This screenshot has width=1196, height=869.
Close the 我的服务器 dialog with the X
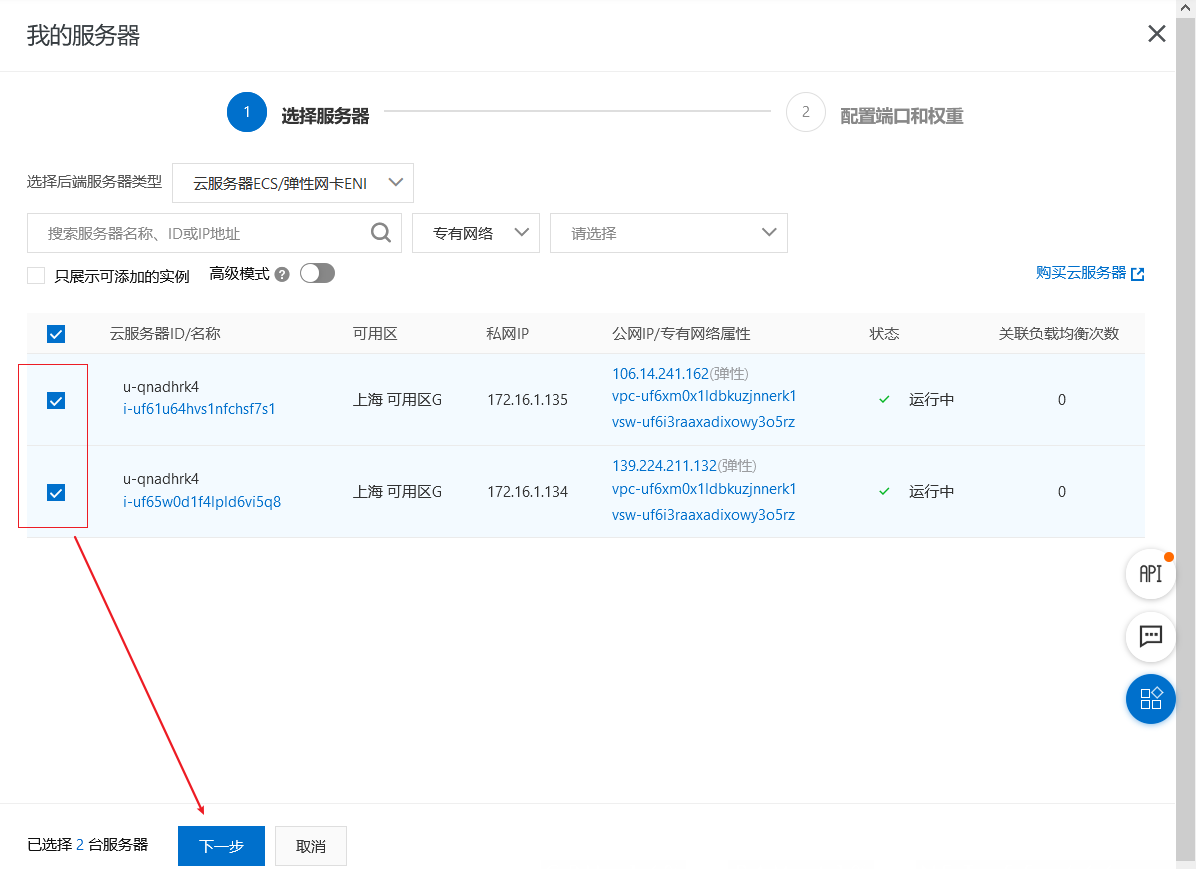(1156, 34)
